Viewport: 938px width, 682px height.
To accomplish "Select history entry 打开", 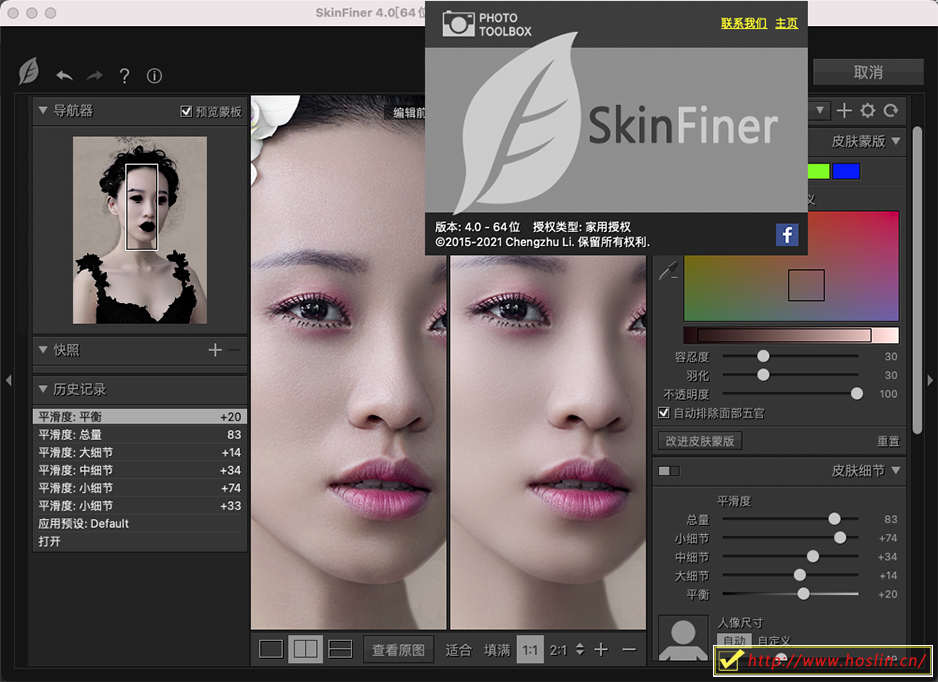I will [x=140, y=541].
